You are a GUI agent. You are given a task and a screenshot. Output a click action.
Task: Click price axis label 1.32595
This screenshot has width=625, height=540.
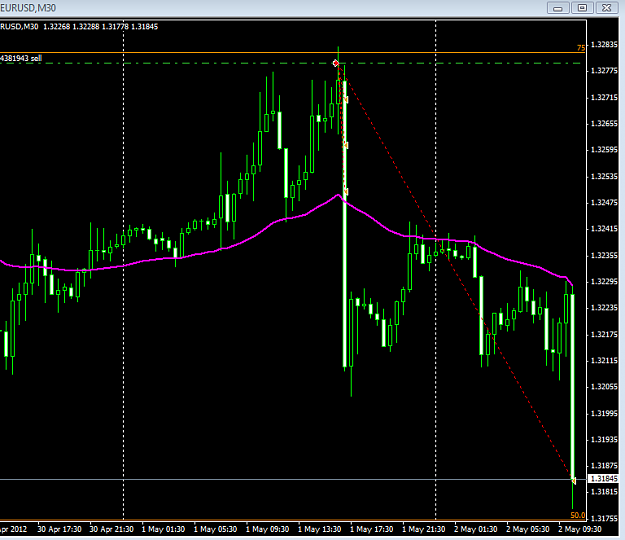[x=604, y=150]
